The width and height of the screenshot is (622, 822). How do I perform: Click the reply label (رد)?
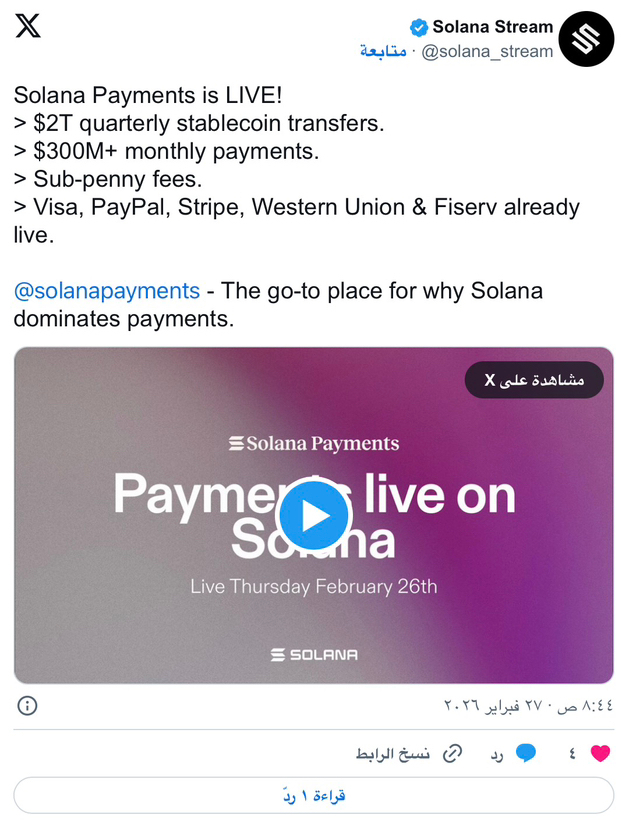[x=497, y=755]
